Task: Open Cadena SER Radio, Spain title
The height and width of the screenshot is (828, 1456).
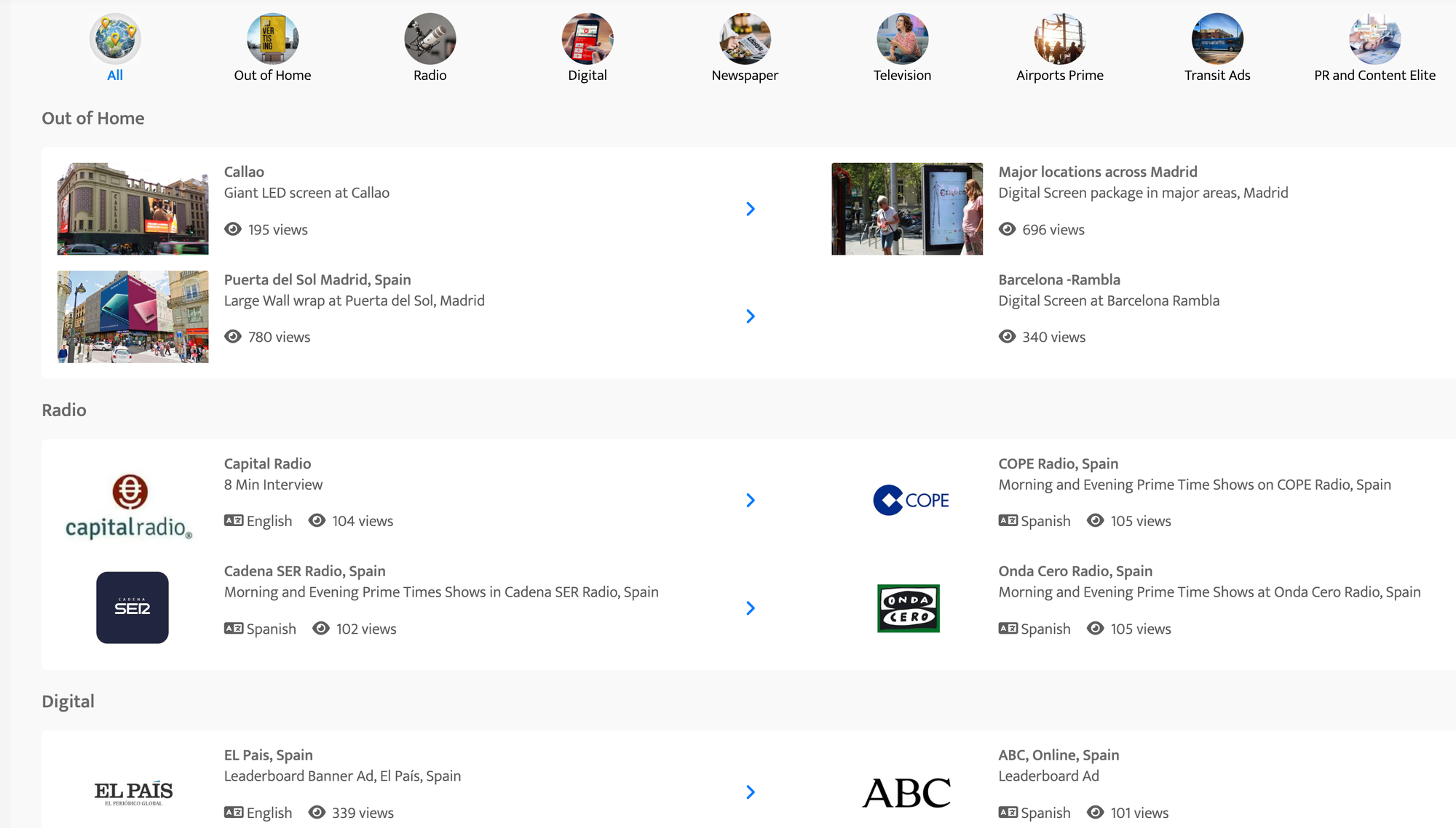Action: click(305, 571)
